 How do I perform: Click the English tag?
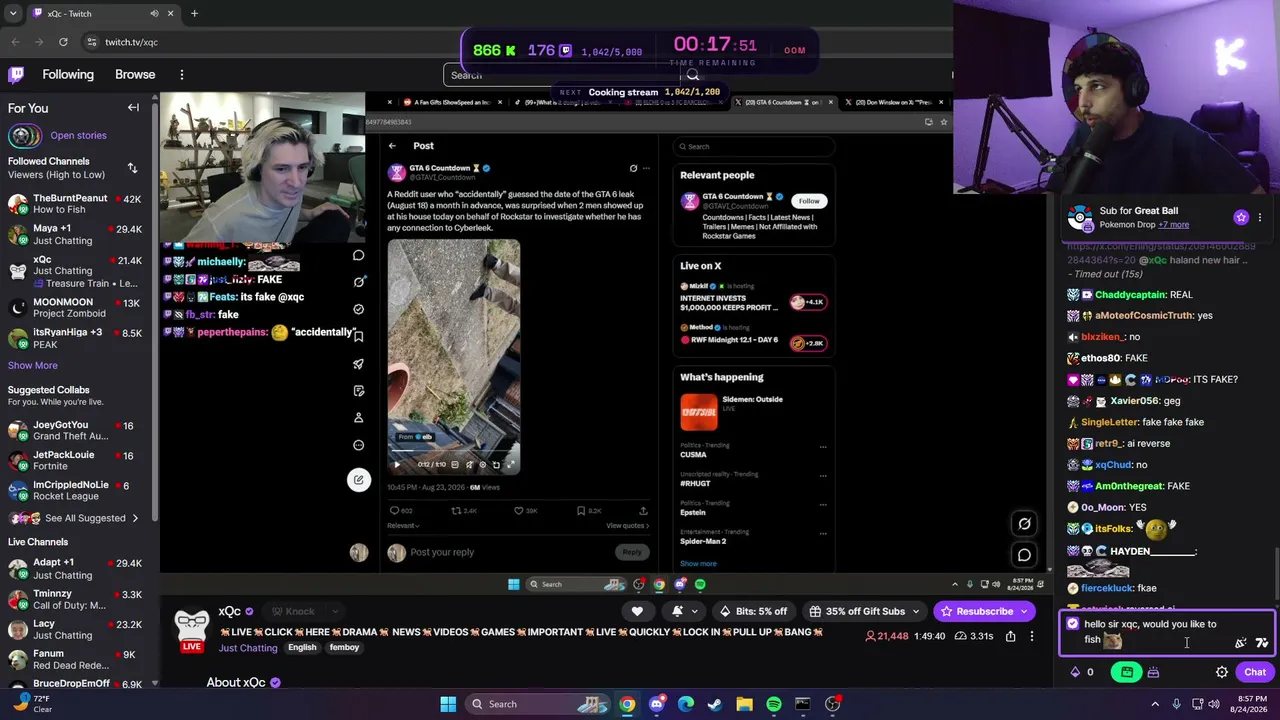click(x=302, y=648)
